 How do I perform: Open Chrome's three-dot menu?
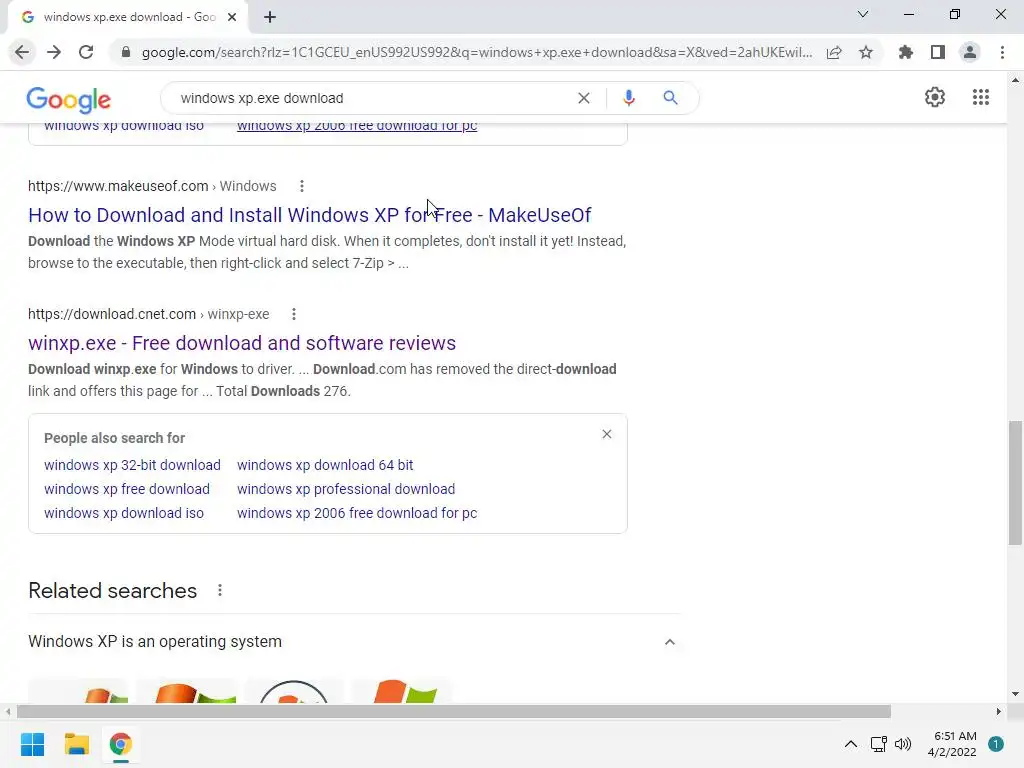coord(1002,52)
